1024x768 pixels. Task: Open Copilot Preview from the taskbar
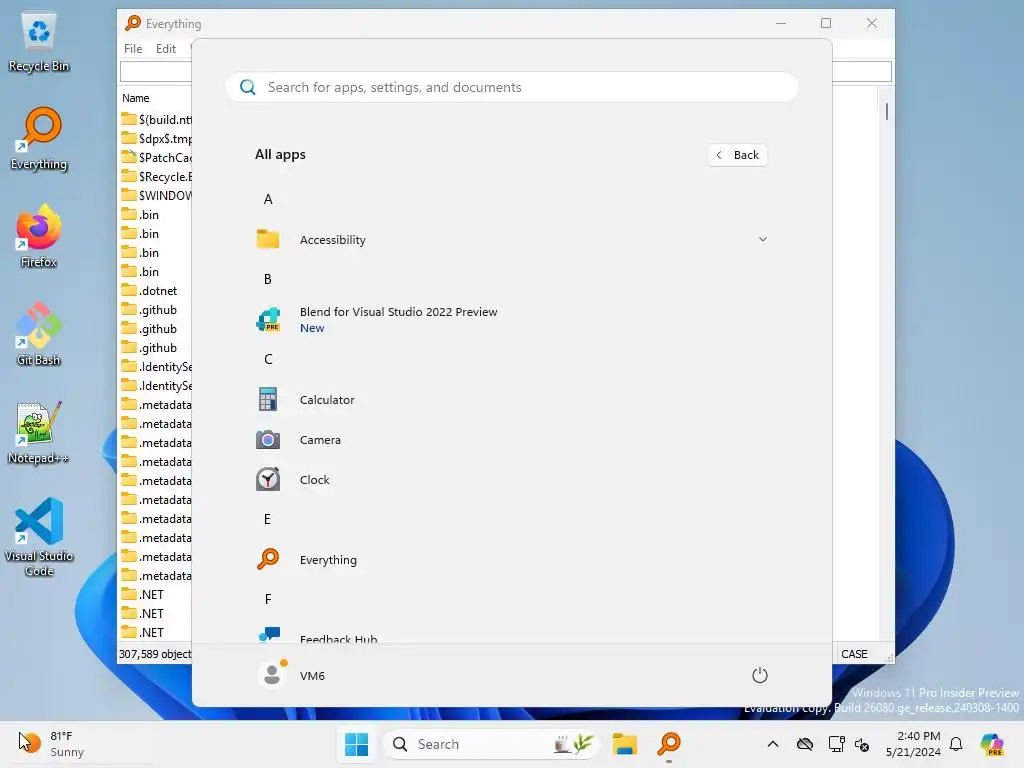point(991,744)
